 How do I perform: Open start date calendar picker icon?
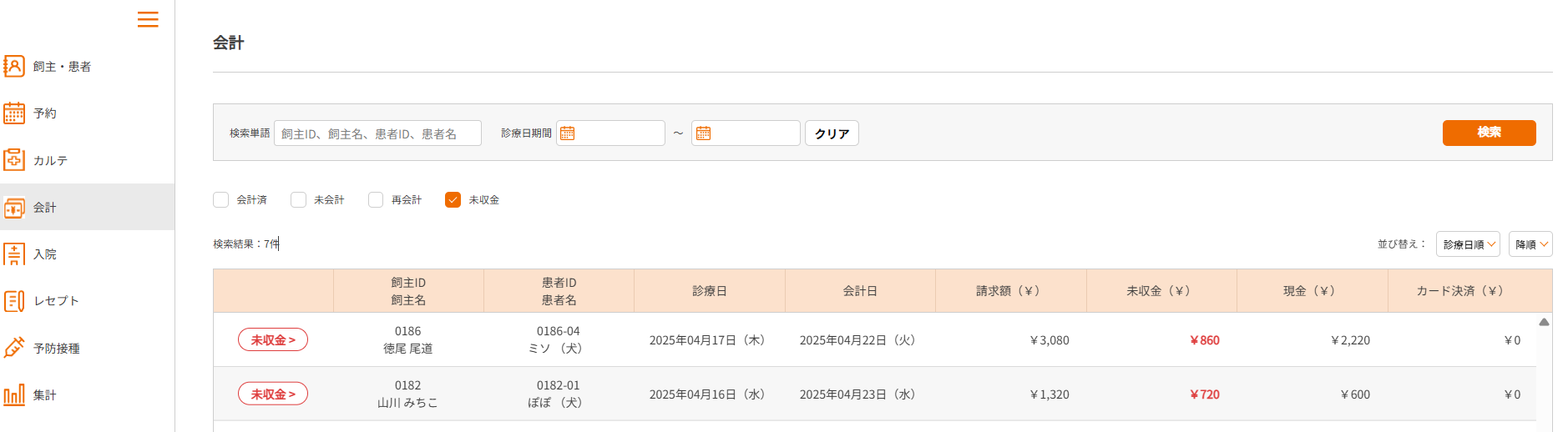(x=568, y=133)
